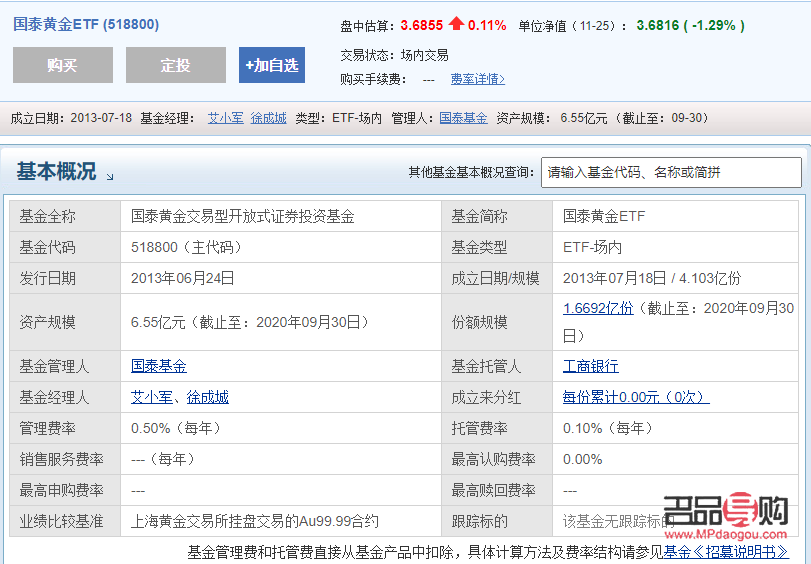Select the 盘中估算 value 3.6855
811x564 pixels.
[422, 25]
